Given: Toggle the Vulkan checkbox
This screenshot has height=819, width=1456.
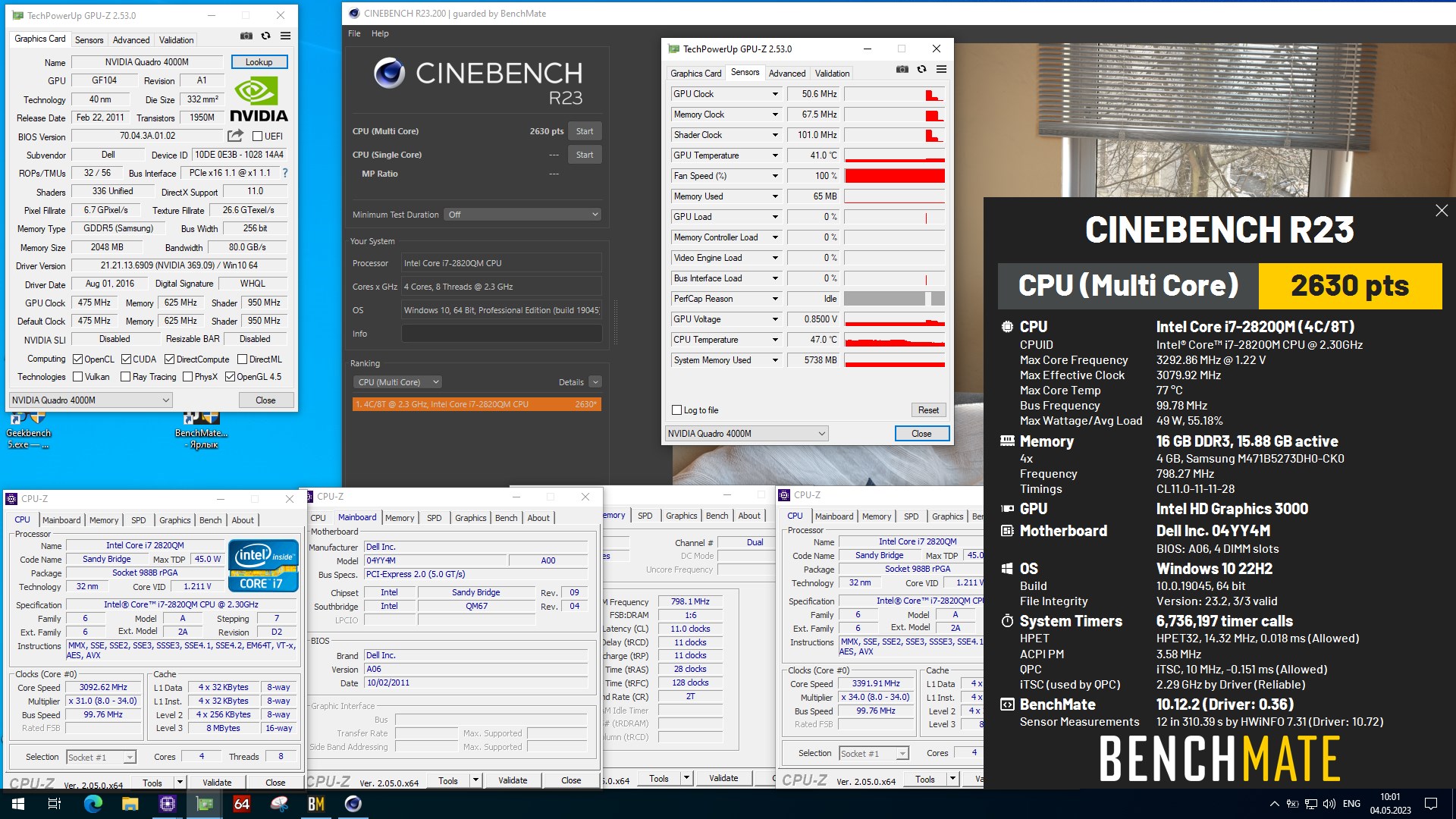Looking at the screenshot, I should pyautogui.click(x=77, y=377).
